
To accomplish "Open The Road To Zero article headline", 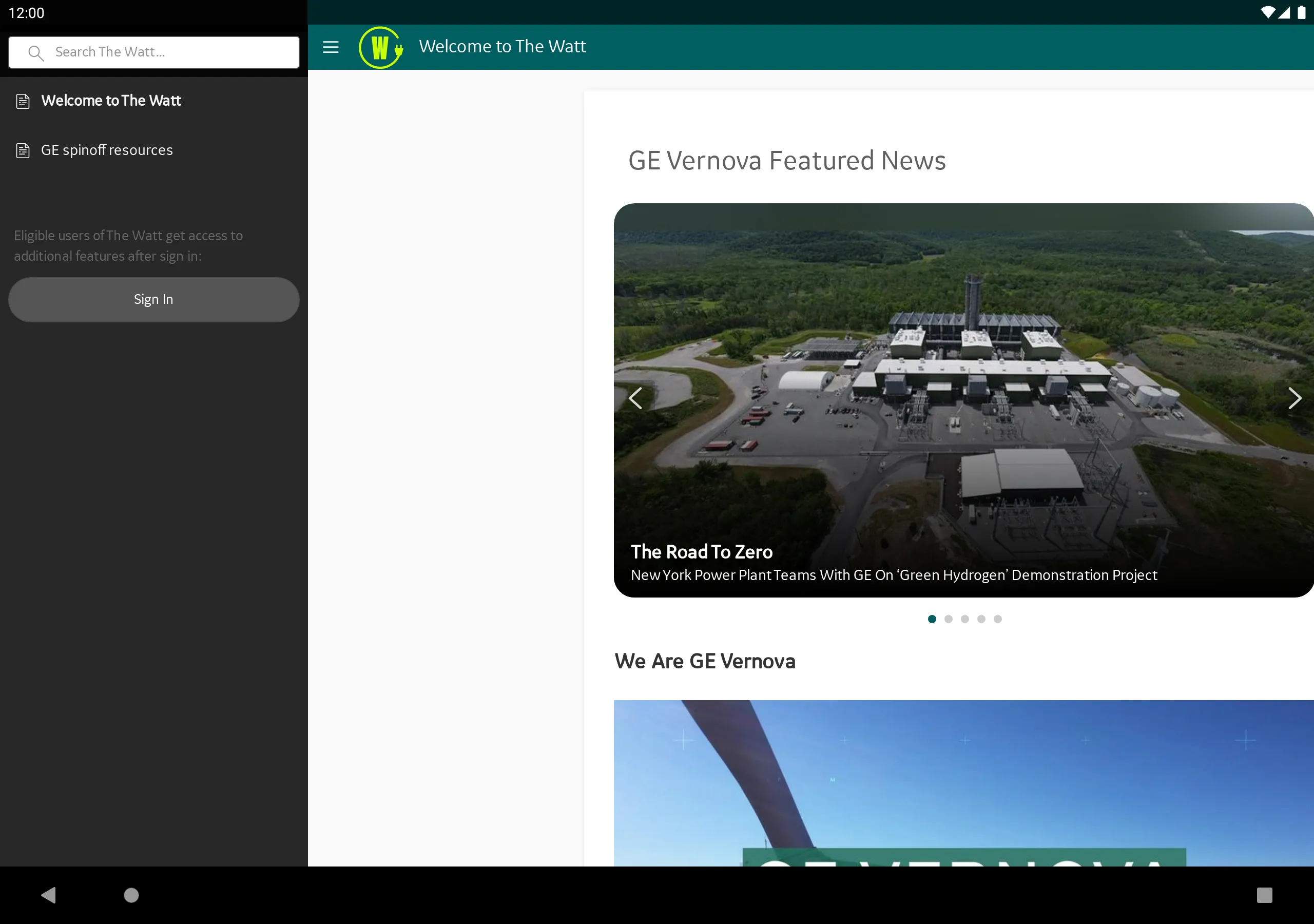I will 702,552.
